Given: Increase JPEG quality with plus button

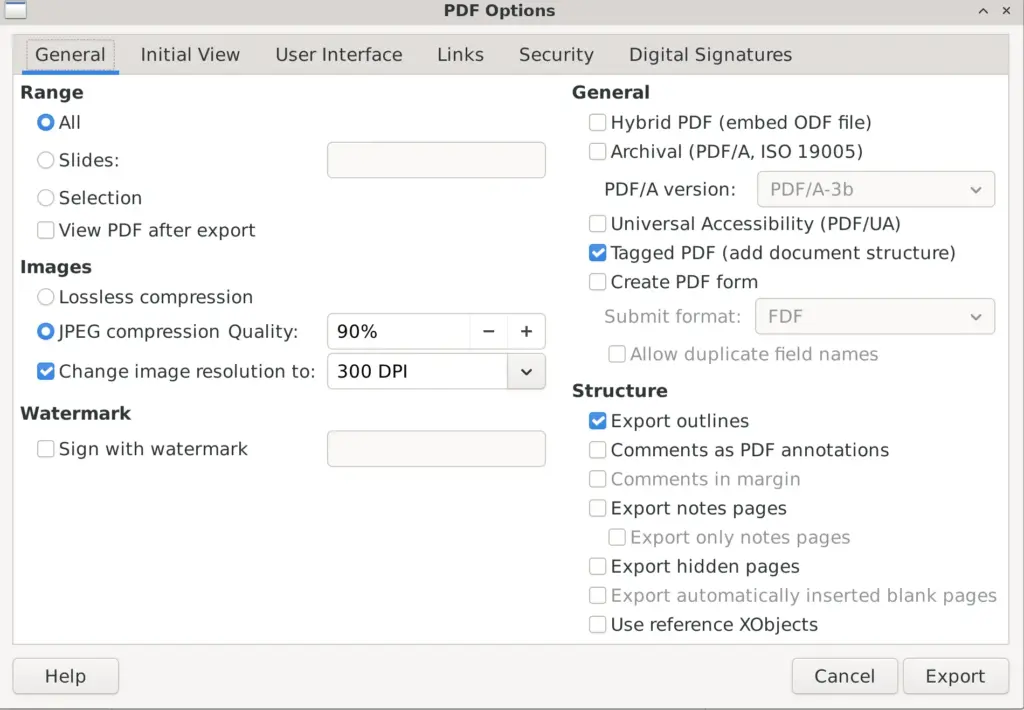Looking at the screenshot, I should click(526, 332).
